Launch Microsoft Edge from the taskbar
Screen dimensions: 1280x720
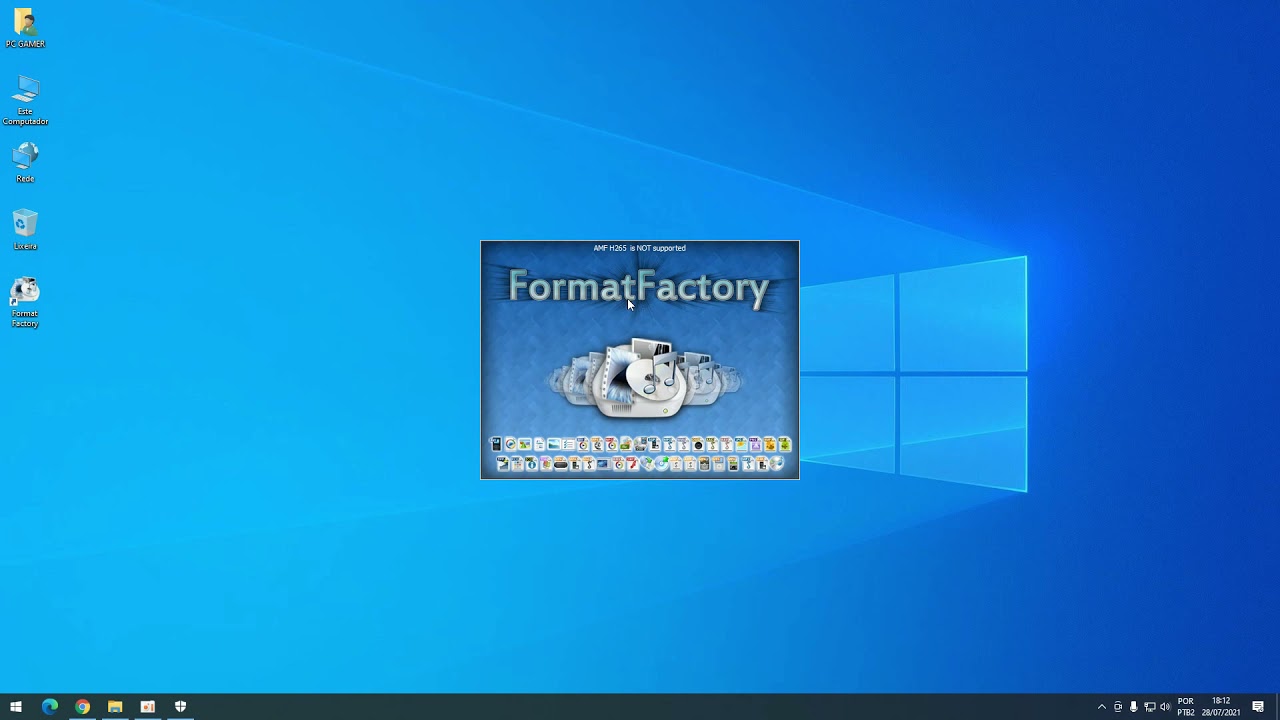tap(50, 707)
